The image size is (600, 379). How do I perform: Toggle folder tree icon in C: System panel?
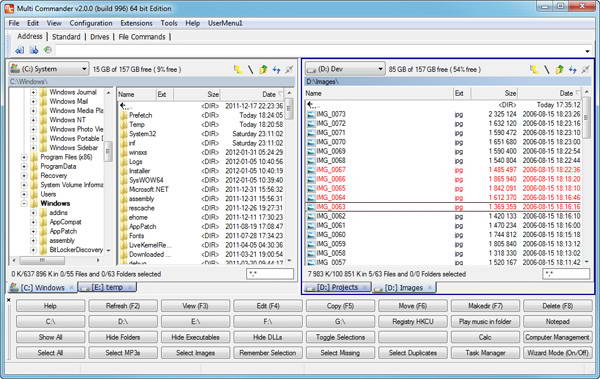pyautogui.click(x=238, y=69)
